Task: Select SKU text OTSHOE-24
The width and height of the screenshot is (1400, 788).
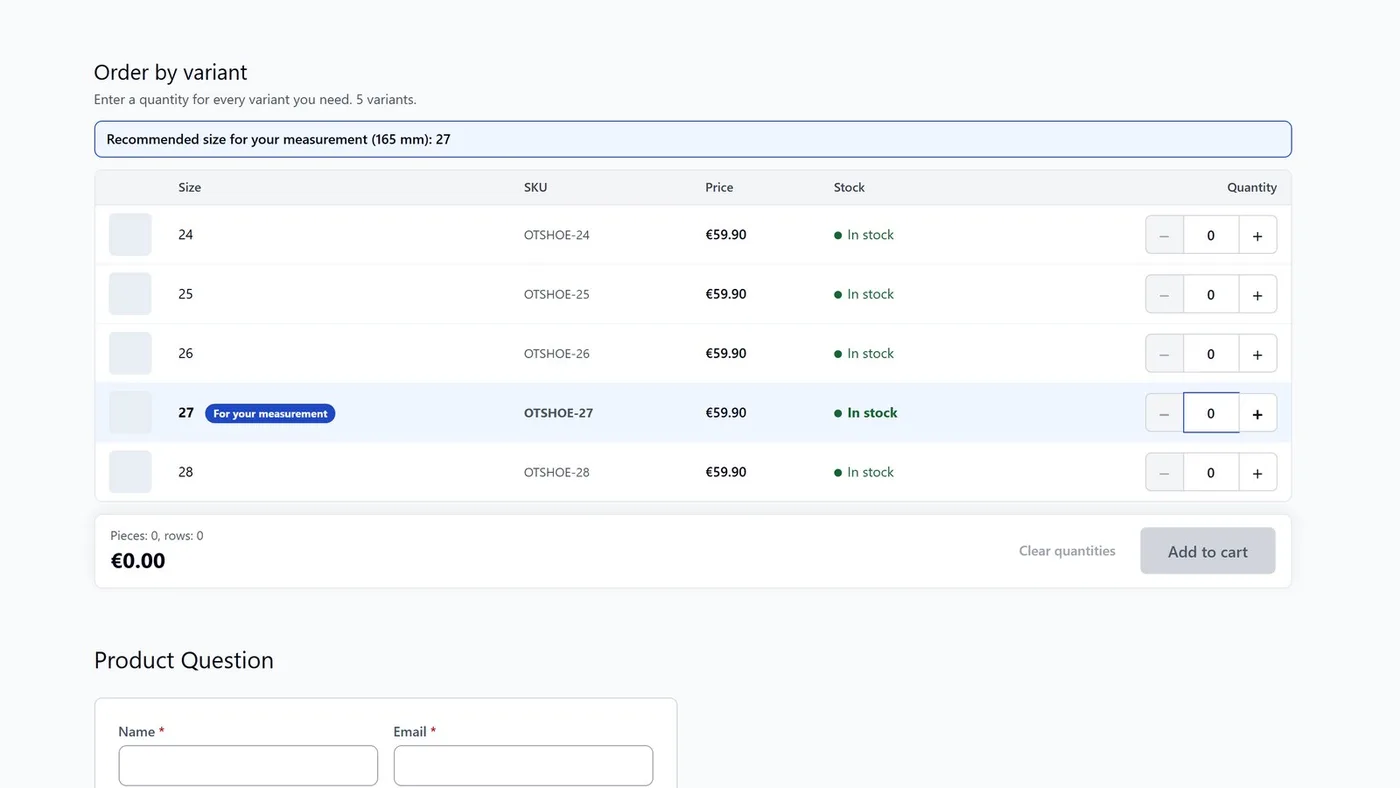Action: (557, 235)
